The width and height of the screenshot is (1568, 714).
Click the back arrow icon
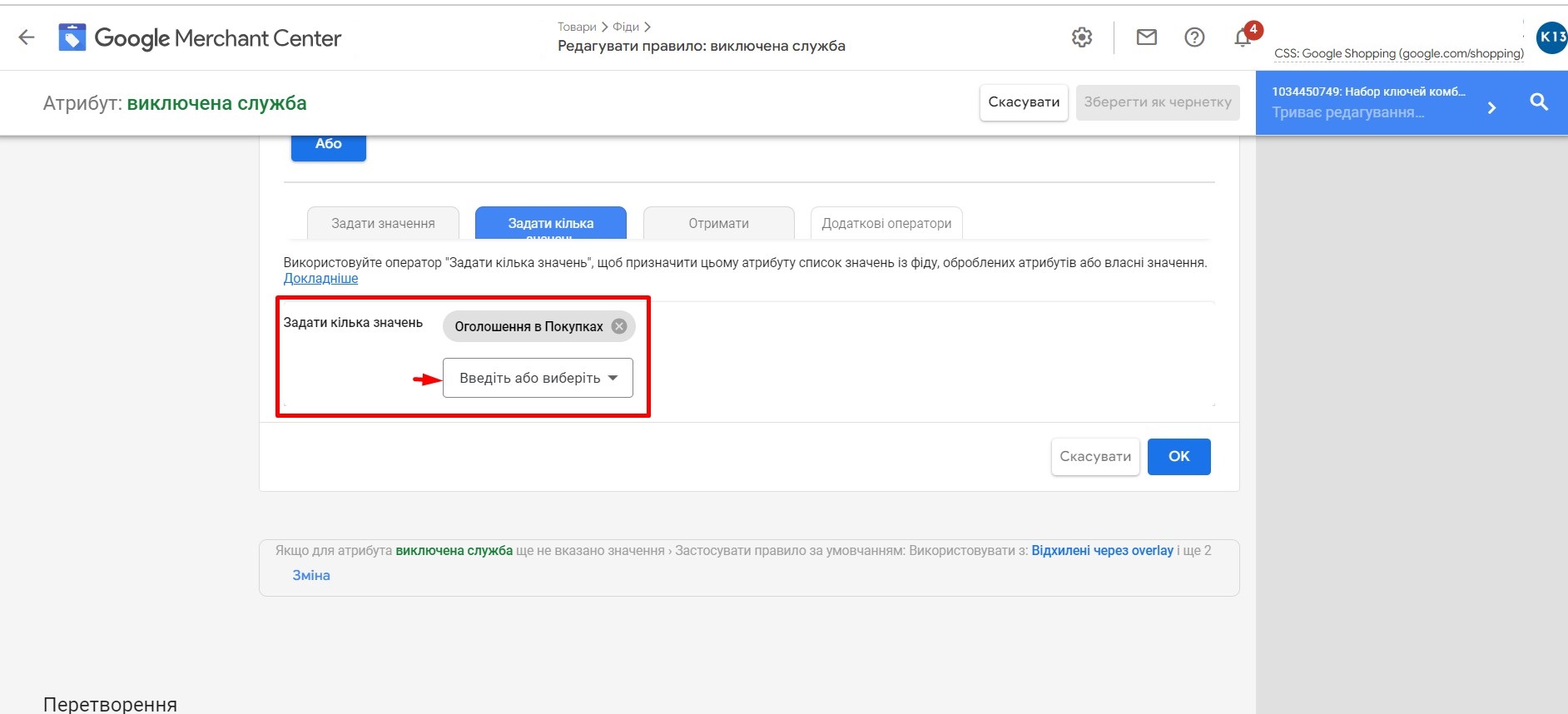[x=27, y=37]
